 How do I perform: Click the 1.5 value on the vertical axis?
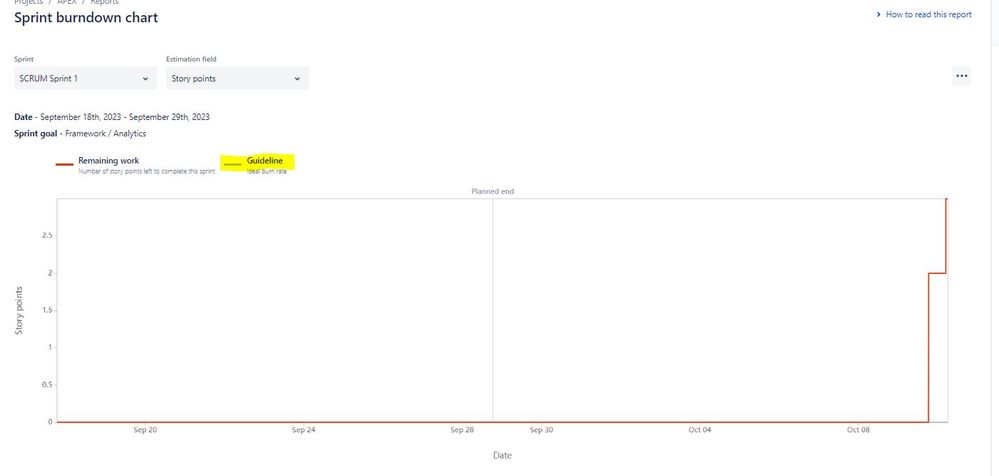[47, 310]
